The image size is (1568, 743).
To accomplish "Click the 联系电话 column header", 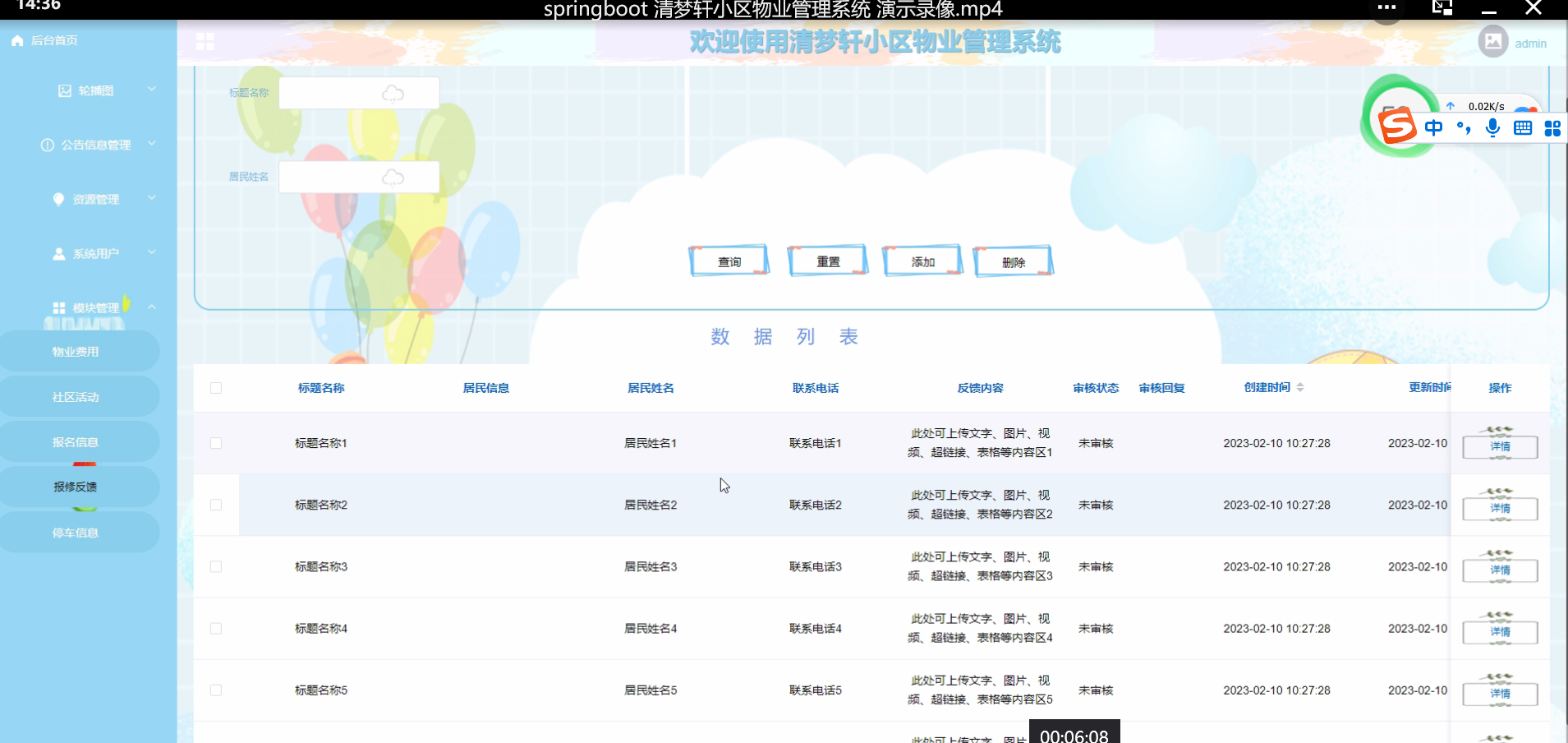I will (816, 388).
